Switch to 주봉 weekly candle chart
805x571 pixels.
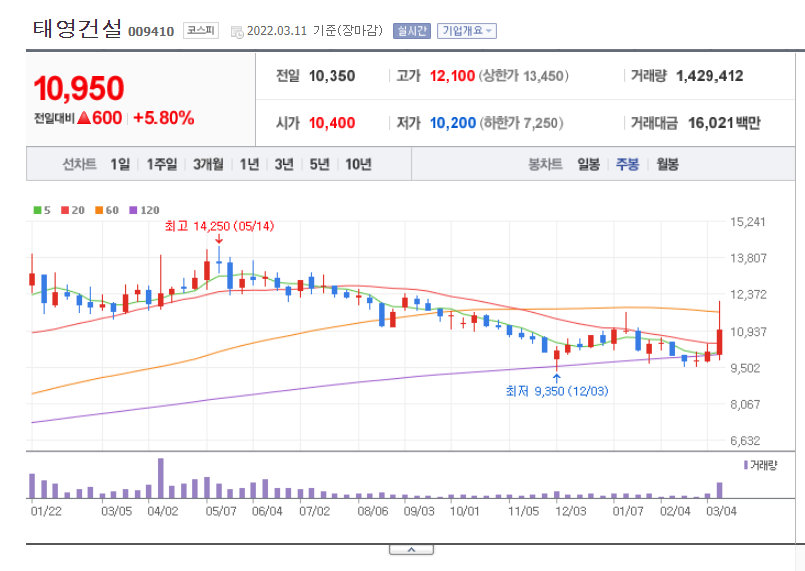coord(627,164)
